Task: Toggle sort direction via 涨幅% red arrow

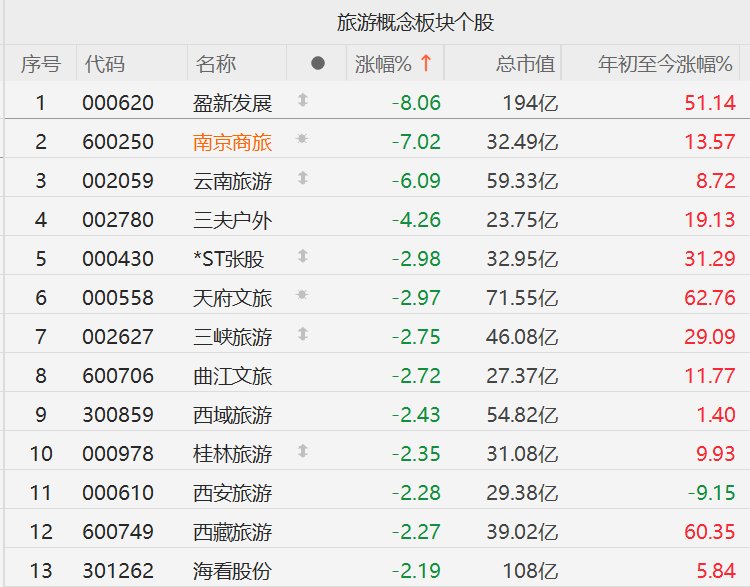Action: pyautogui.click(x=426, y=64)
